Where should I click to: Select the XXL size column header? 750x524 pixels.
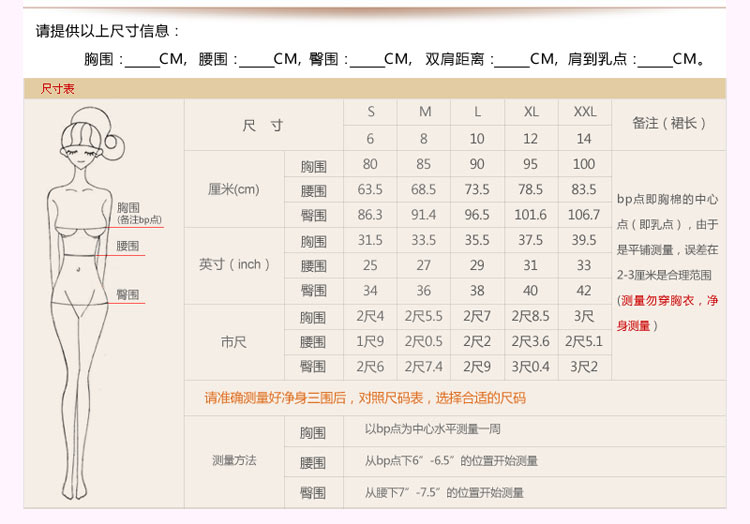coord(584,112)
